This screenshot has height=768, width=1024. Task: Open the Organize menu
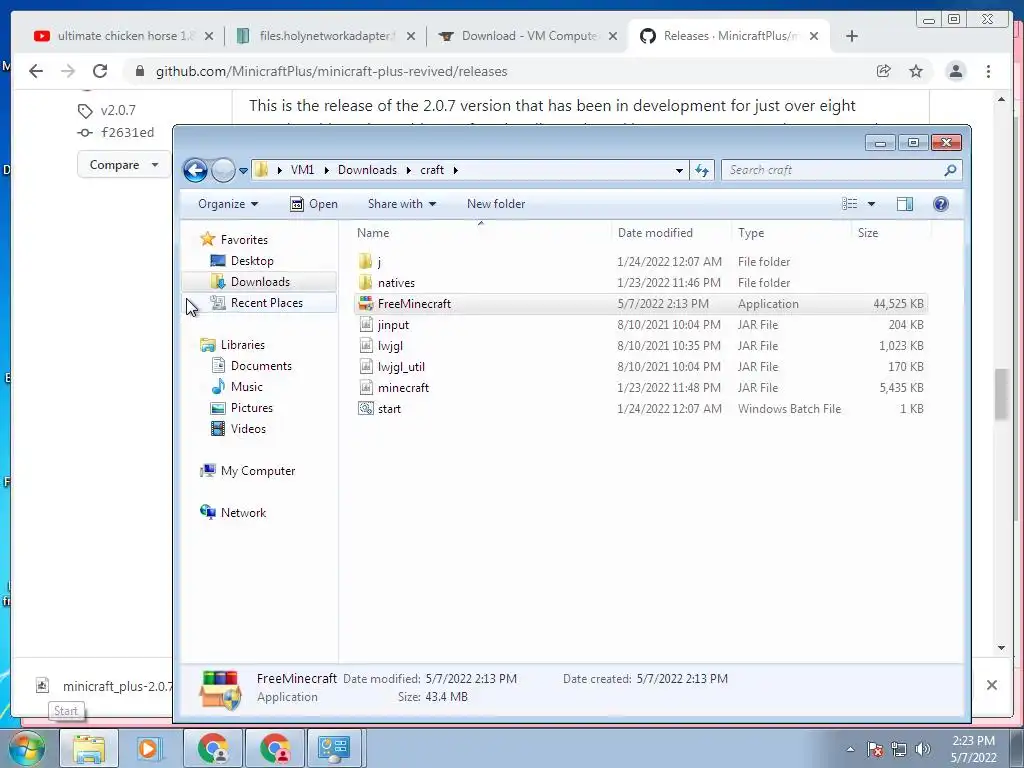pos(228,204)
